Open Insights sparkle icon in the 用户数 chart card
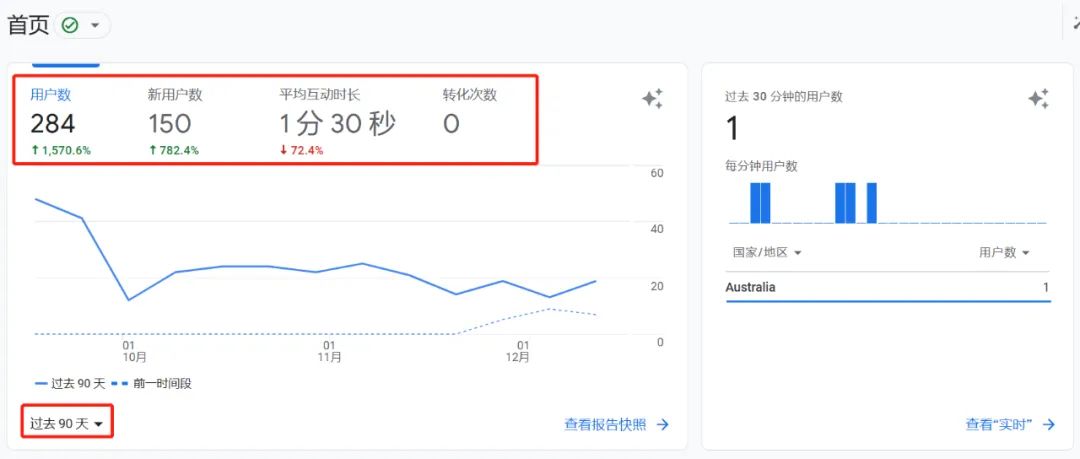The width and height of the screenshot is (1080, 459). click(652, 98)
